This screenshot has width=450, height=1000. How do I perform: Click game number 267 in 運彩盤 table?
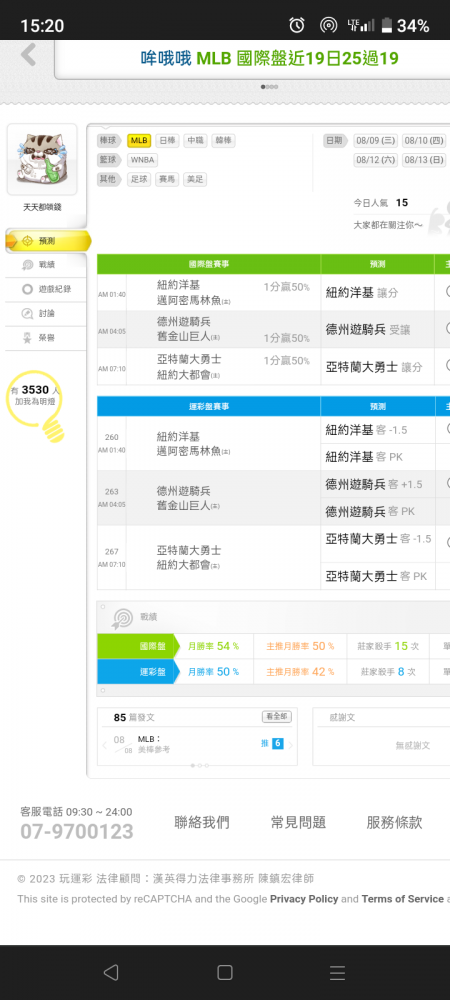click(112, 552)
